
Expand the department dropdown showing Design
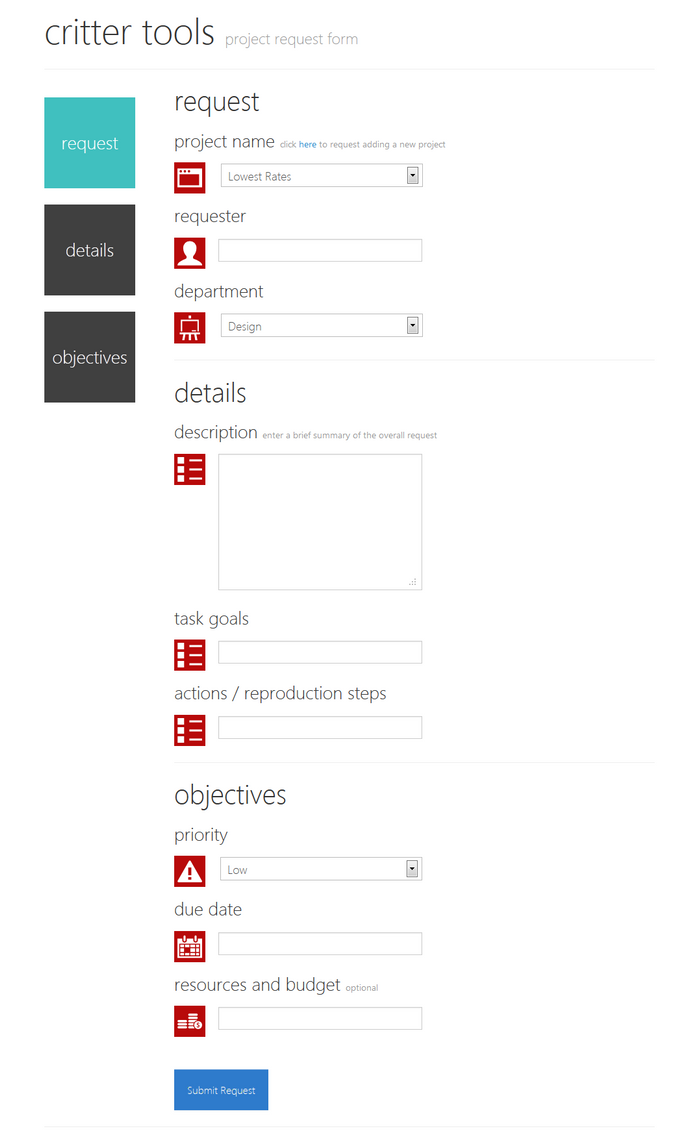point(322,326)
